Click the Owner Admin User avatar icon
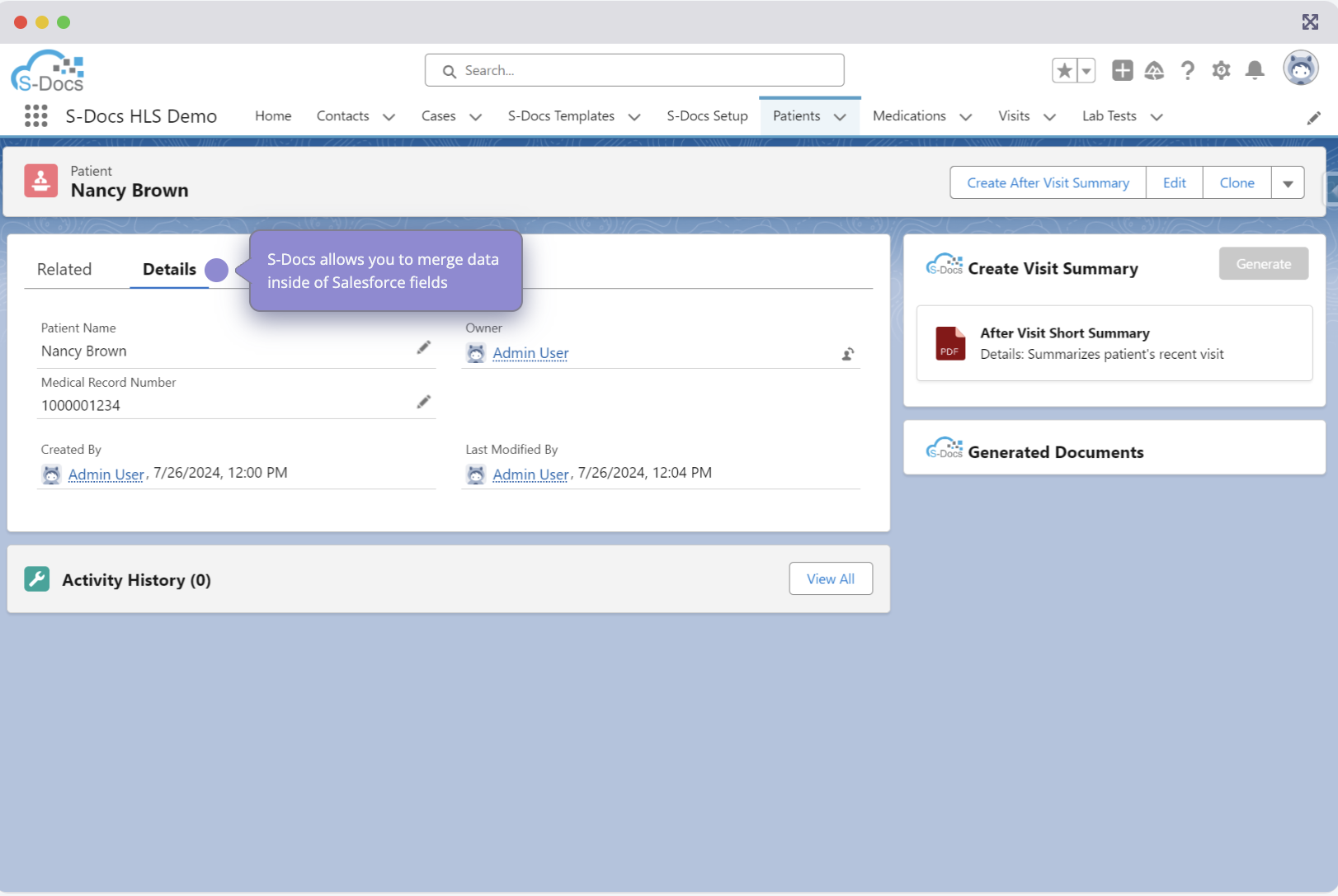Image resolution: width=1338 pixels, height=896 pixels. pos(476,353)
